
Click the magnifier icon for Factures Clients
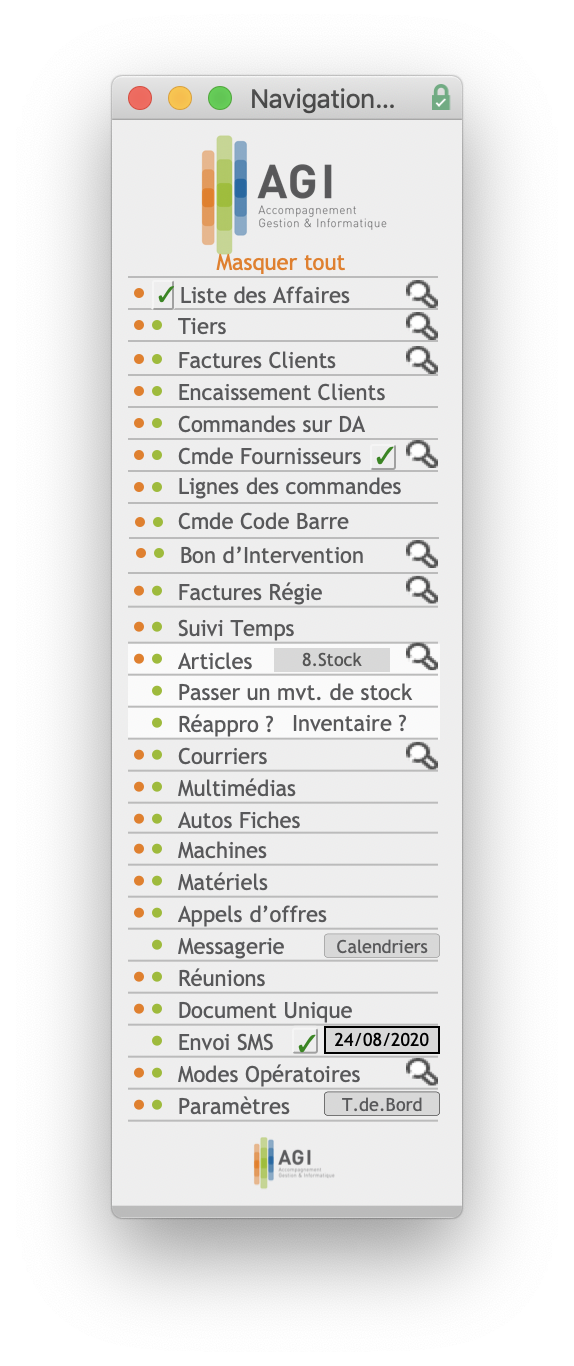tap(422, 360)
